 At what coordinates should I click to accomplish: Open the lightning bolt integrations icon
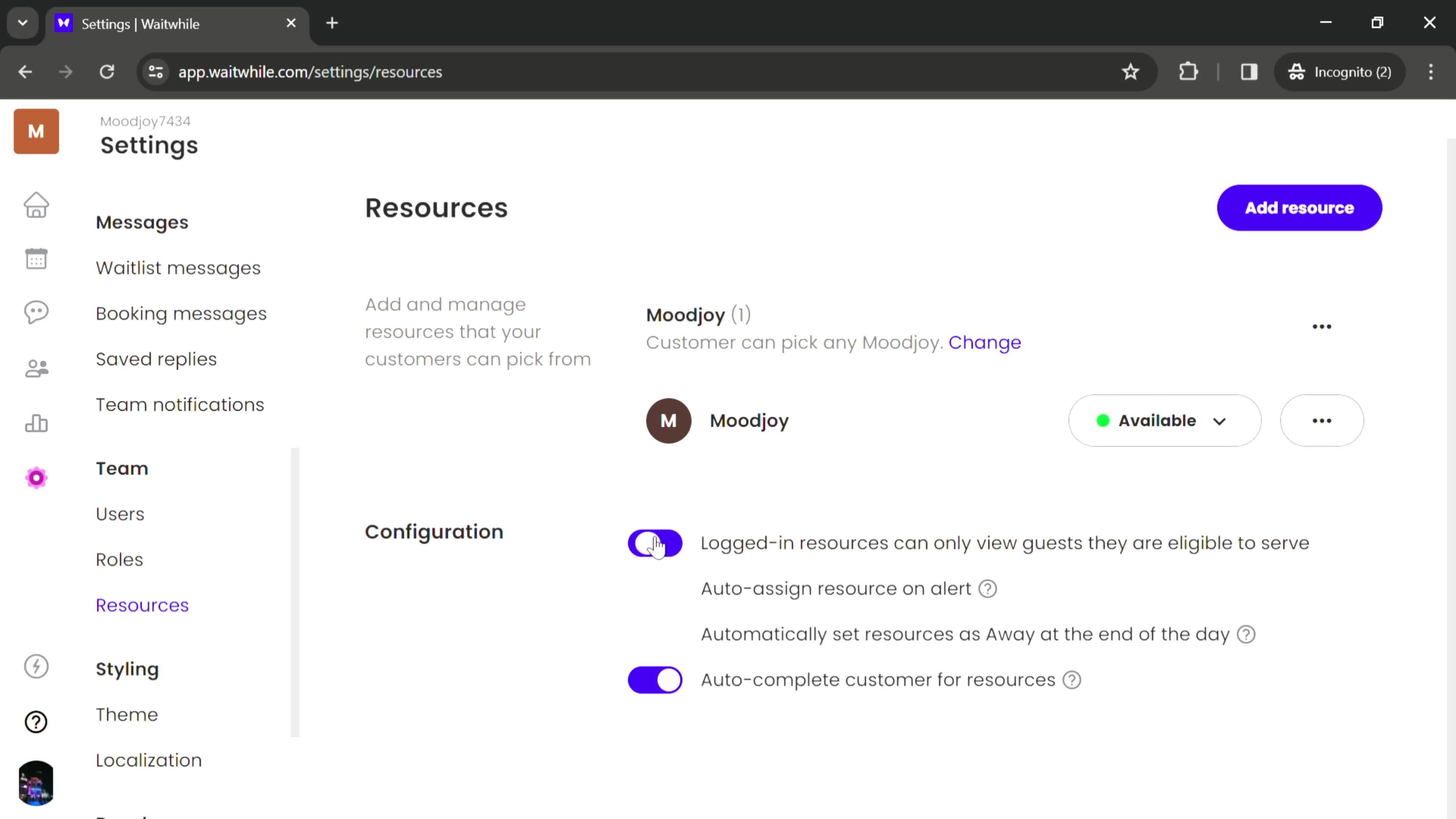click(36, 667)
